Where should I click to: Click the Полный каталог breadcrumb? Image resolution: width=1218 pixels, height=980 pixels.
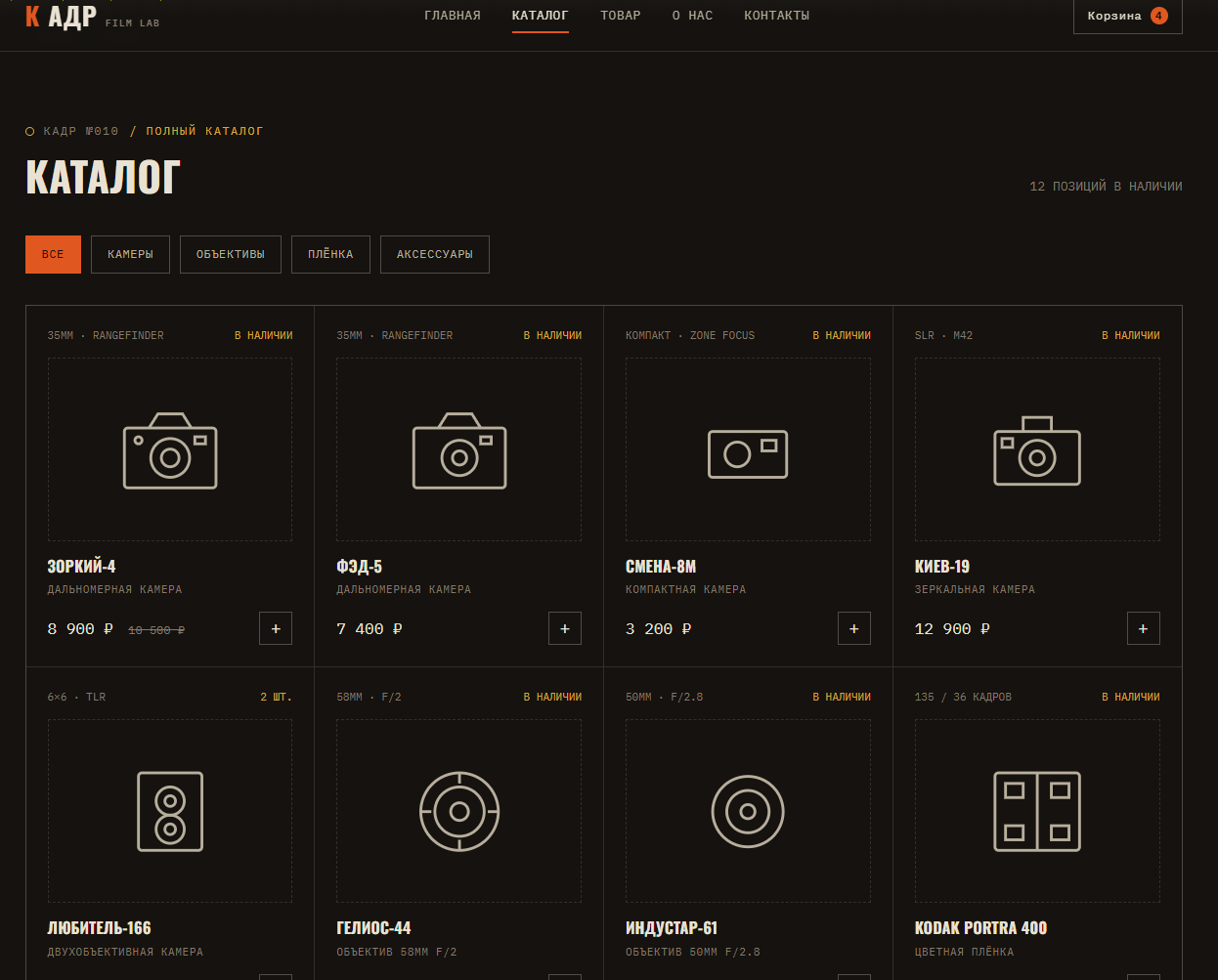[x=205, y=131]
